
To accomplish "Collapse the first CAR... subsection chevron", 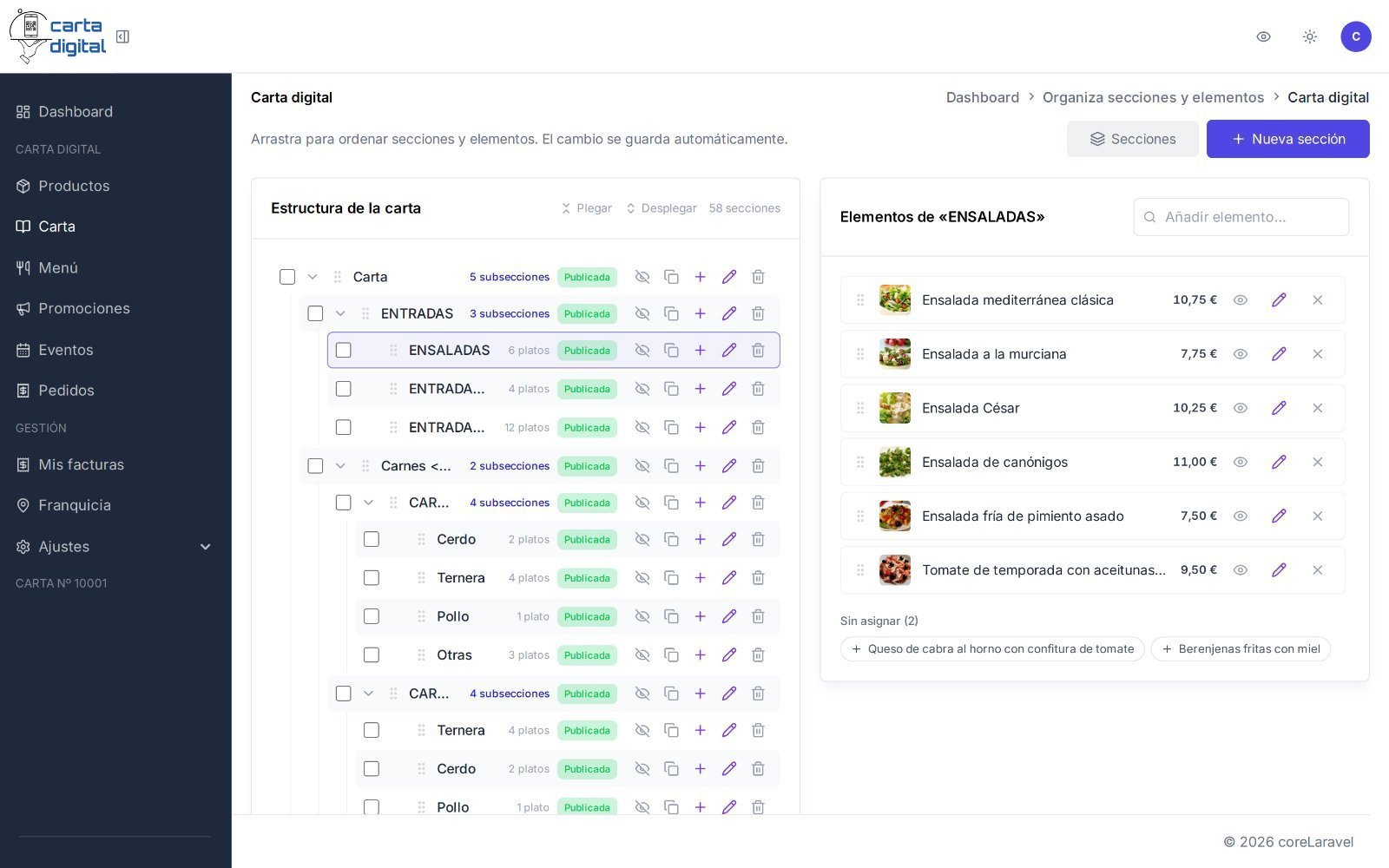I will 368,503.
